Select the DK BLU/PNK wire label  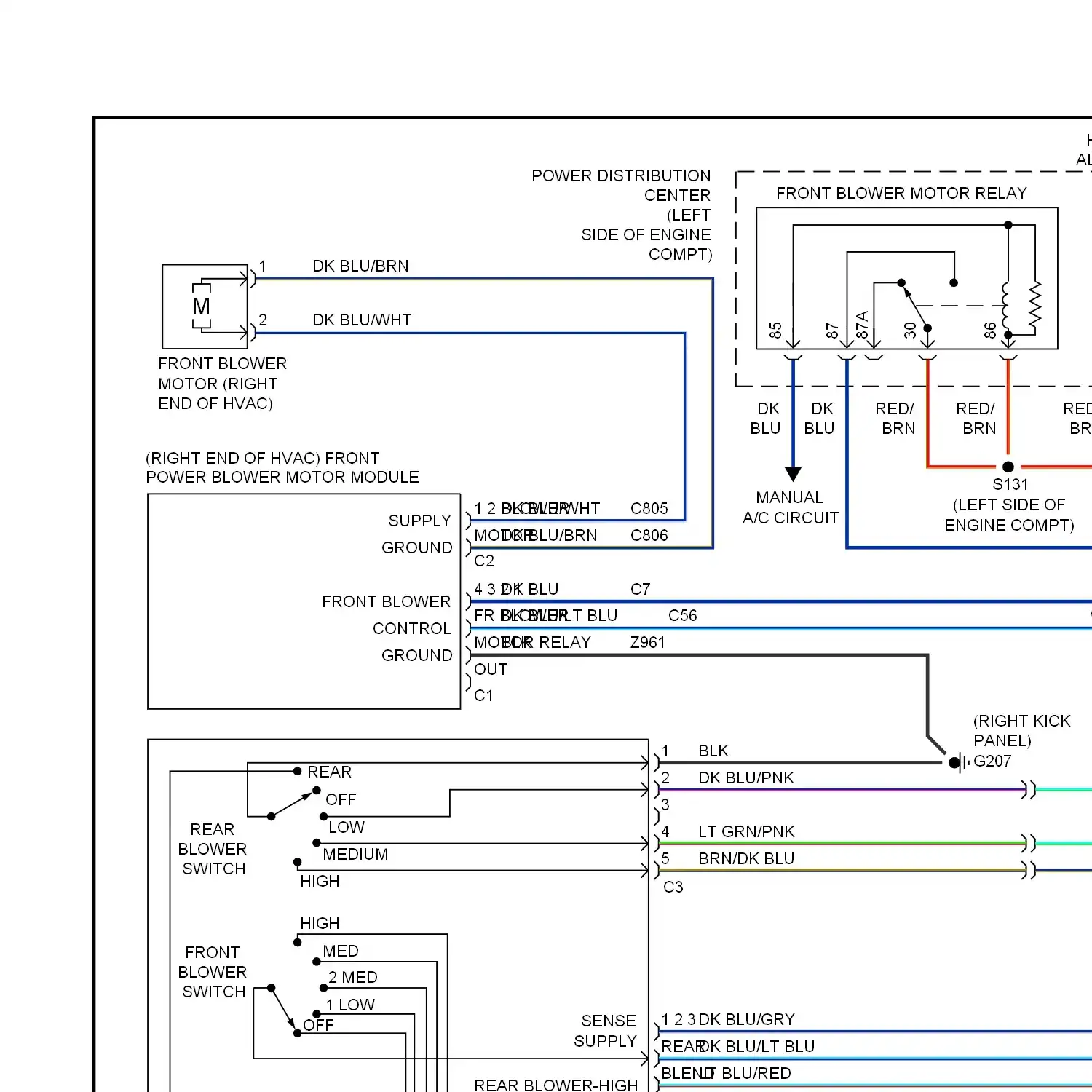tap(746, 778)
